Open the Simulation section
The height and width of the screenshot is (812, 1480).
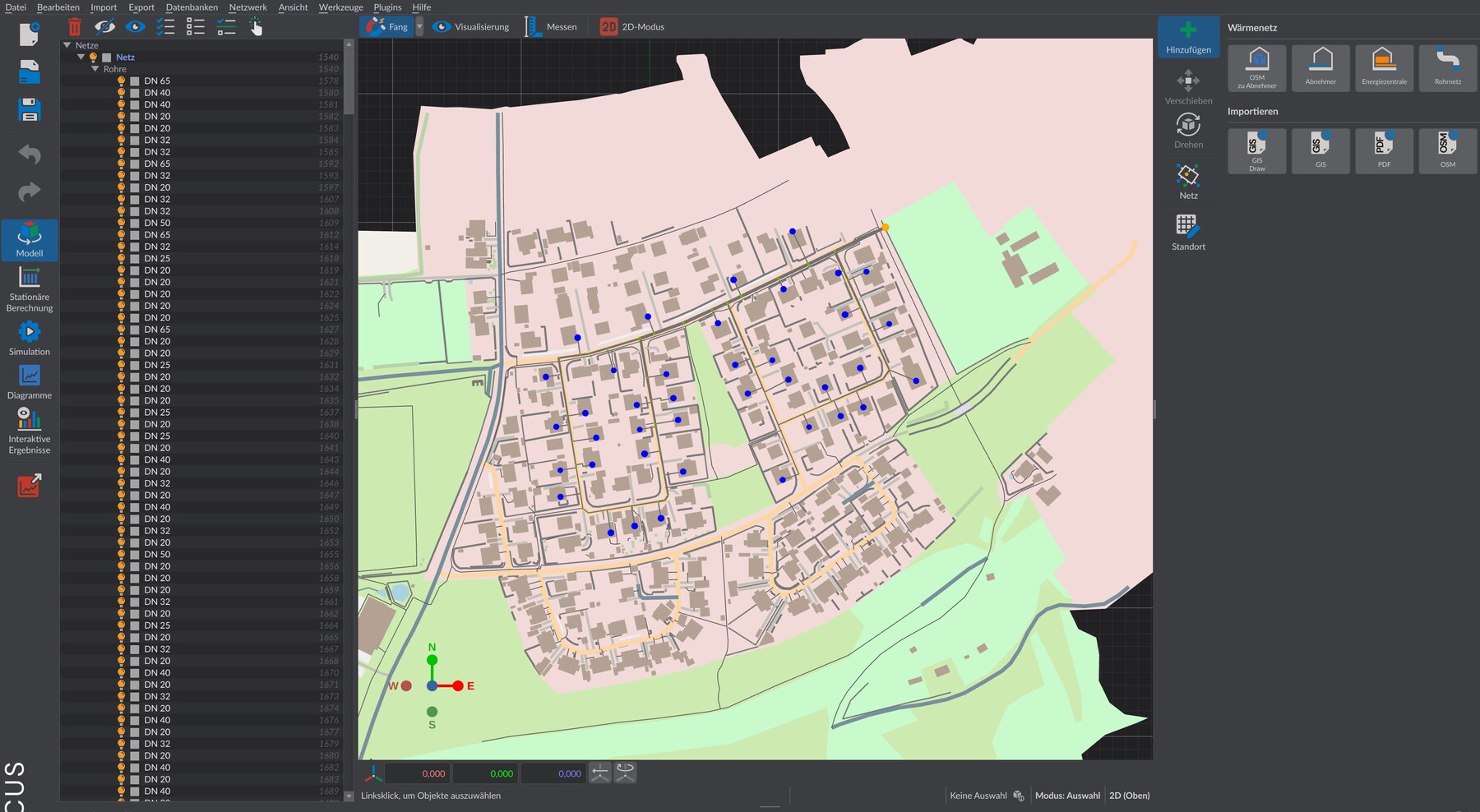30,339
